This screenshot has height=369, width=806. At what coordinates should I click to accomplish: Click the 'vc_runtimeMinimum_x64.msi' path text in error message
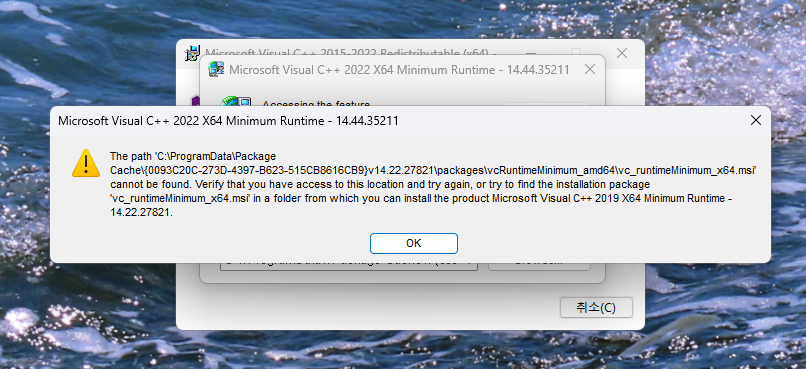[180, 198]
